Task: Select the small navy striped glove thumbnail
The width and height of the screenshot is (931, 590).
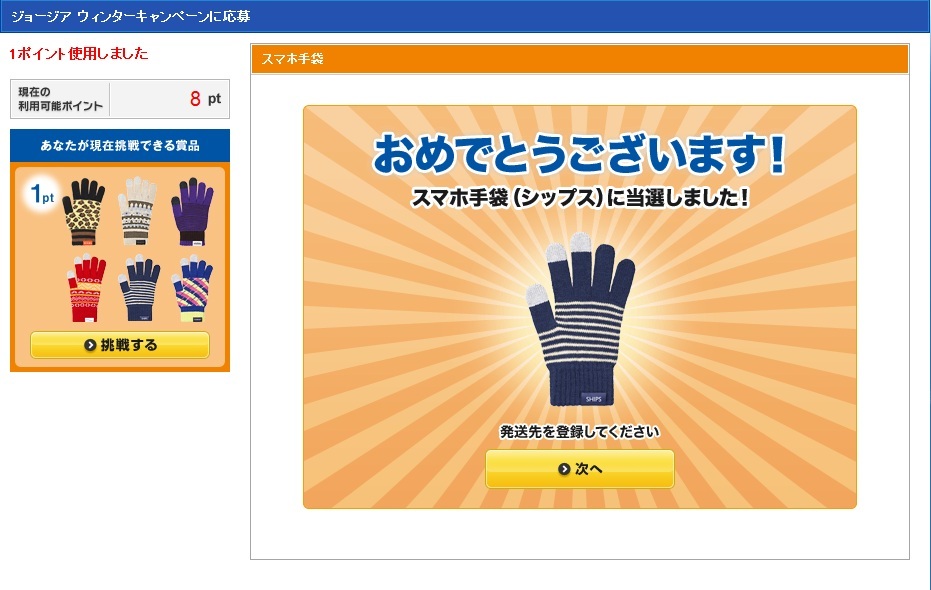Action: pyautogui.click(x=139, y=288)
